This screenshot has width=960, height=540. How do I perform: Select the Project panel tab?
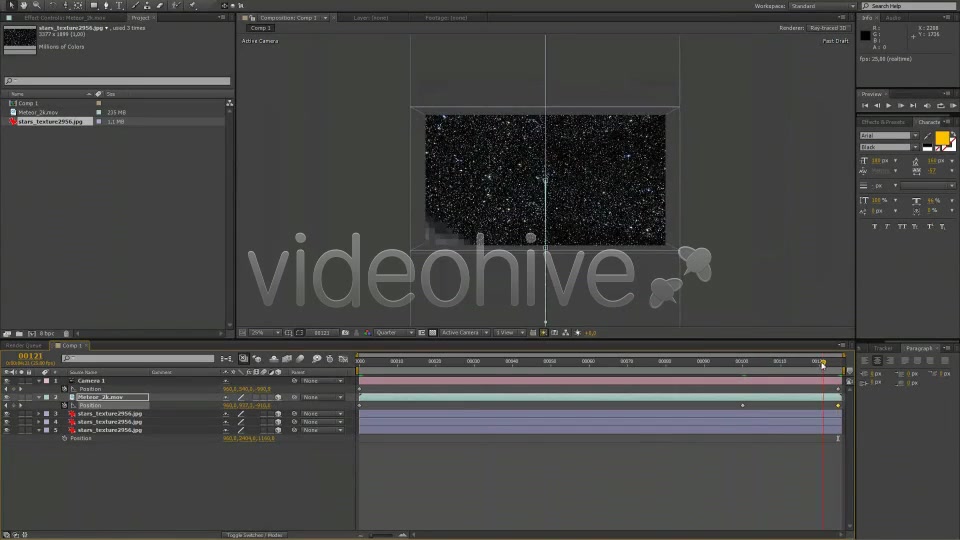pyautogui.click(x=140, y=18)
